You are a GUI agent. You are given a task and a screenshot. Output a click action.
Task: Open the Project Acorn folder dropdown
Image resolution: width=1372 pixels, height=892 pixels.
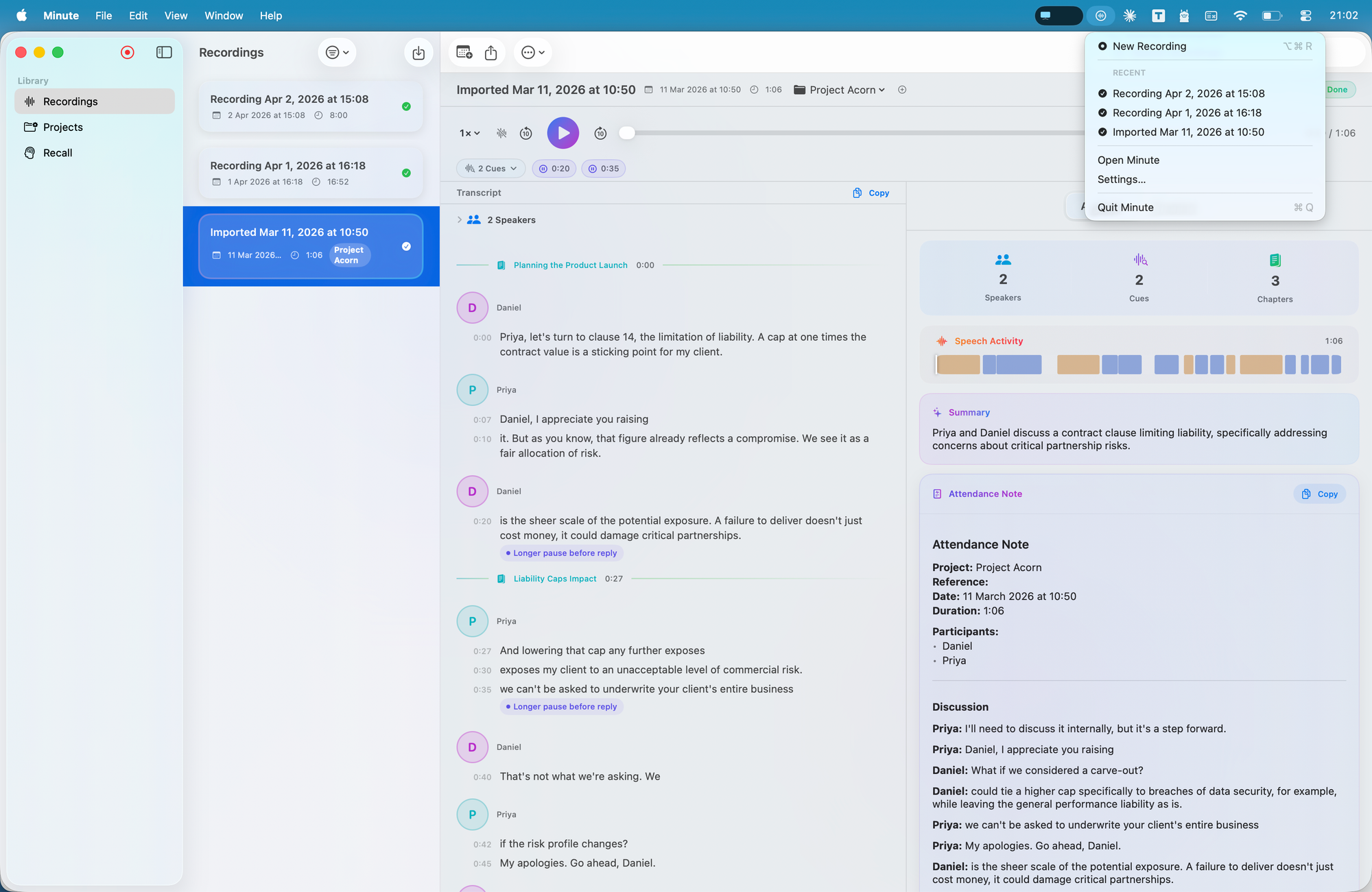(x=840, y=90)
